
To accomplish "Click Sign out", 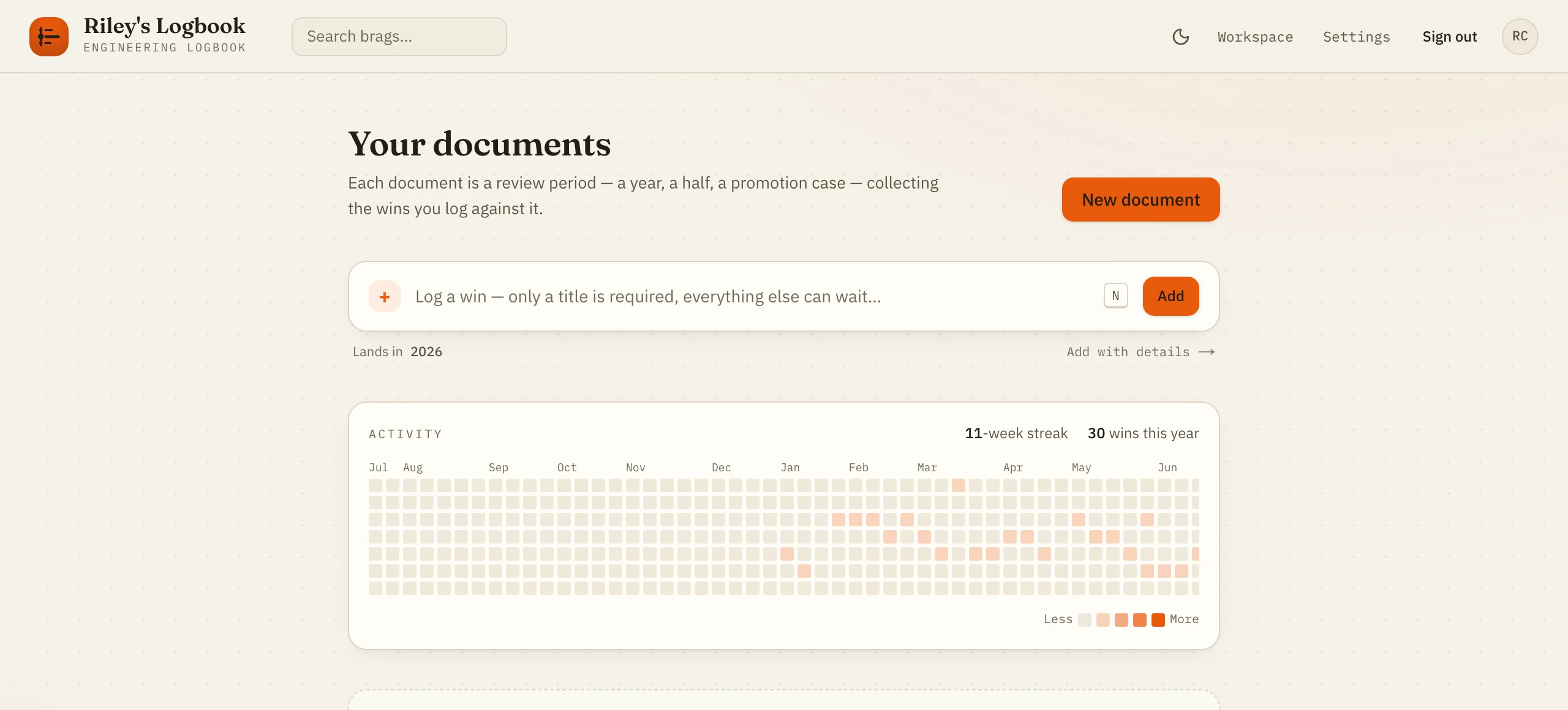I will 1449,37.
